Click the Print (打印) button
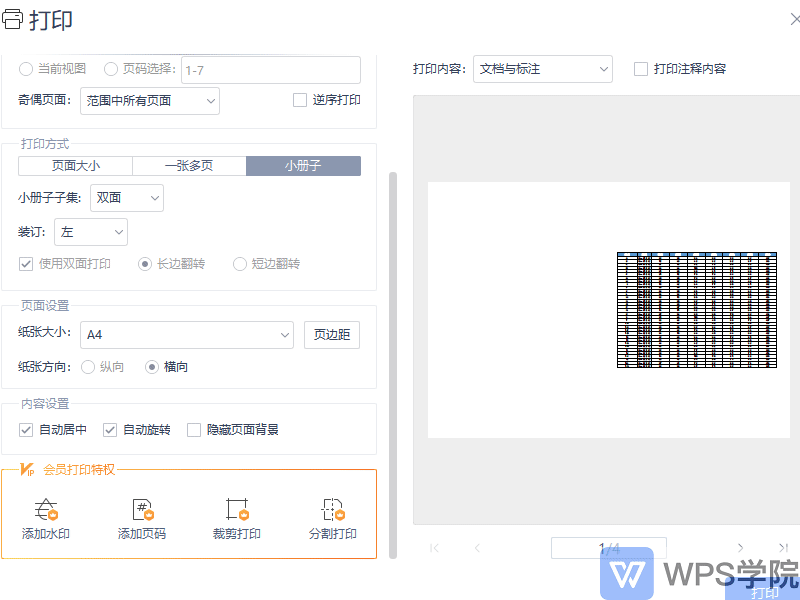This screenshot has width=800, height=600. [765, 592]
